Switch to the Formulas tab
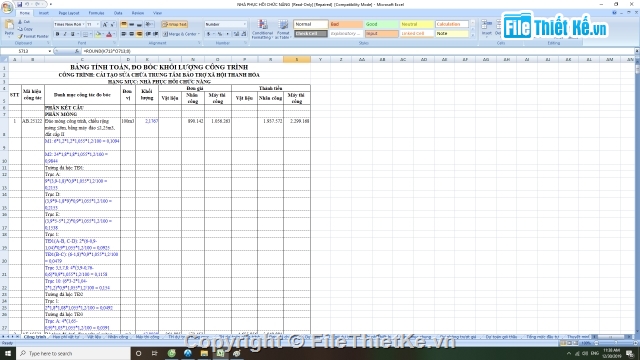This screenshot has height=360, width=640. [x=96, y=13]
